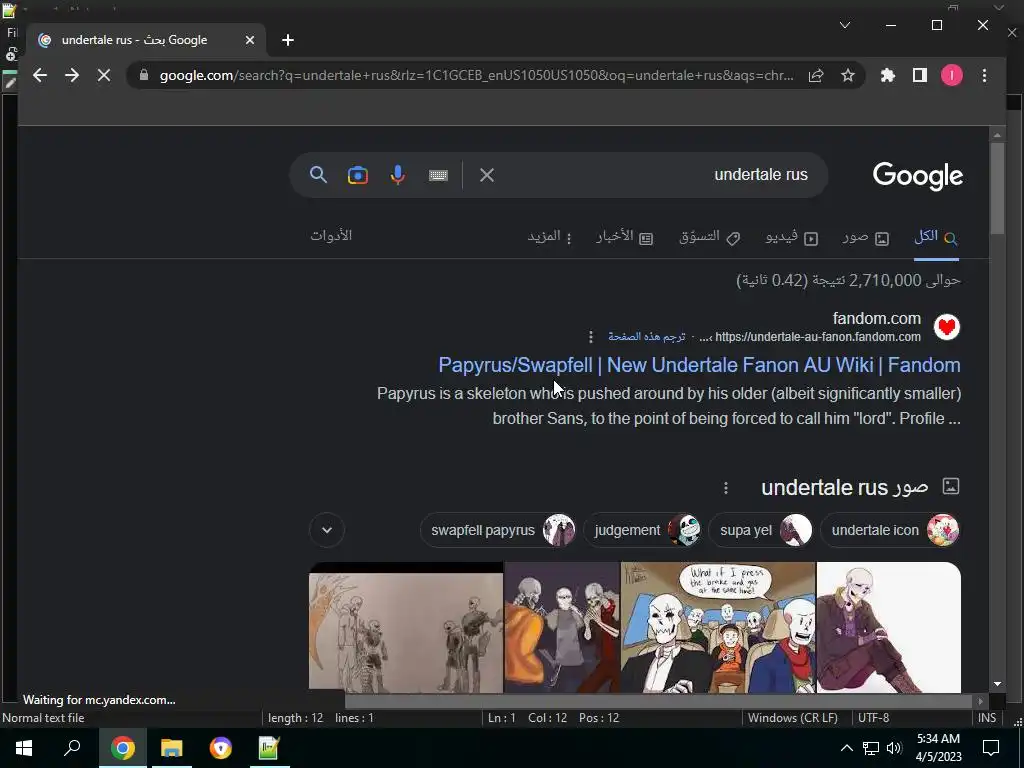
Task: Expand more image filter chips with chevron
Action: coord(327,530)
